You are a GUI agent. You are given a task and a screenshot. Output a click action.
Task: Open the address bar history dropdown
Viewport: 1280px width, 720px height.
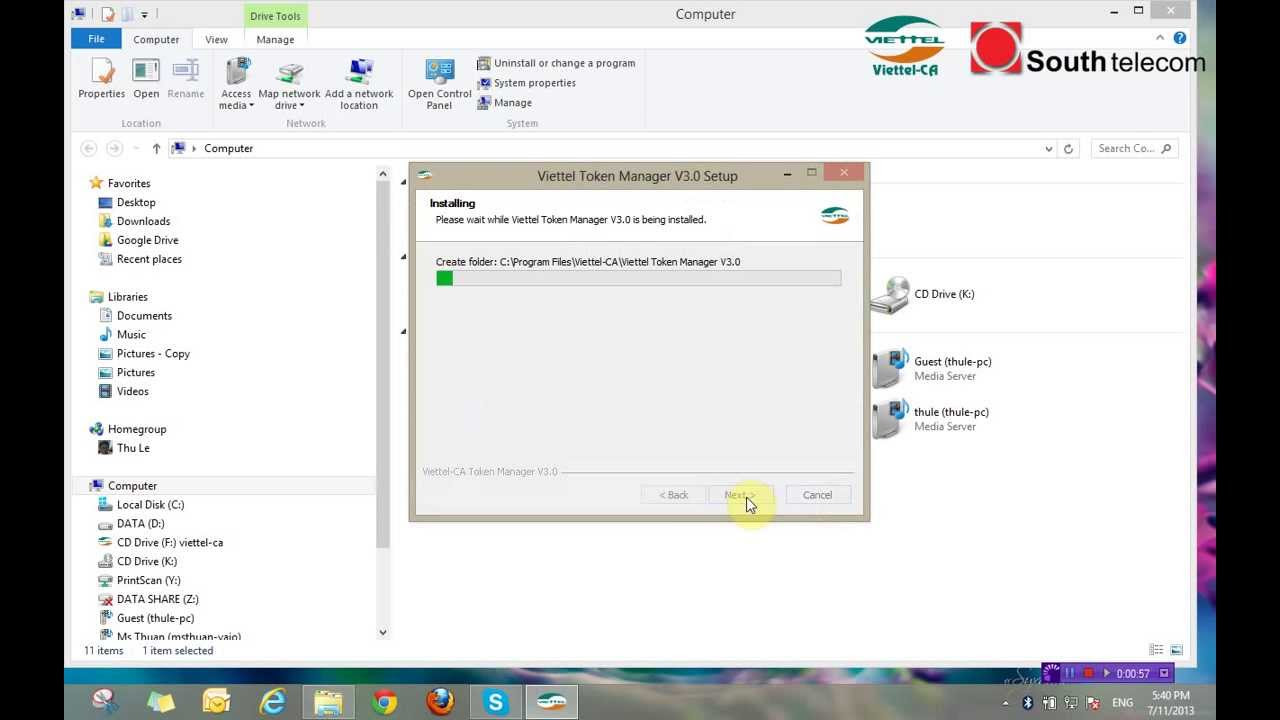pyautogui.click(x=1048, y=149)
